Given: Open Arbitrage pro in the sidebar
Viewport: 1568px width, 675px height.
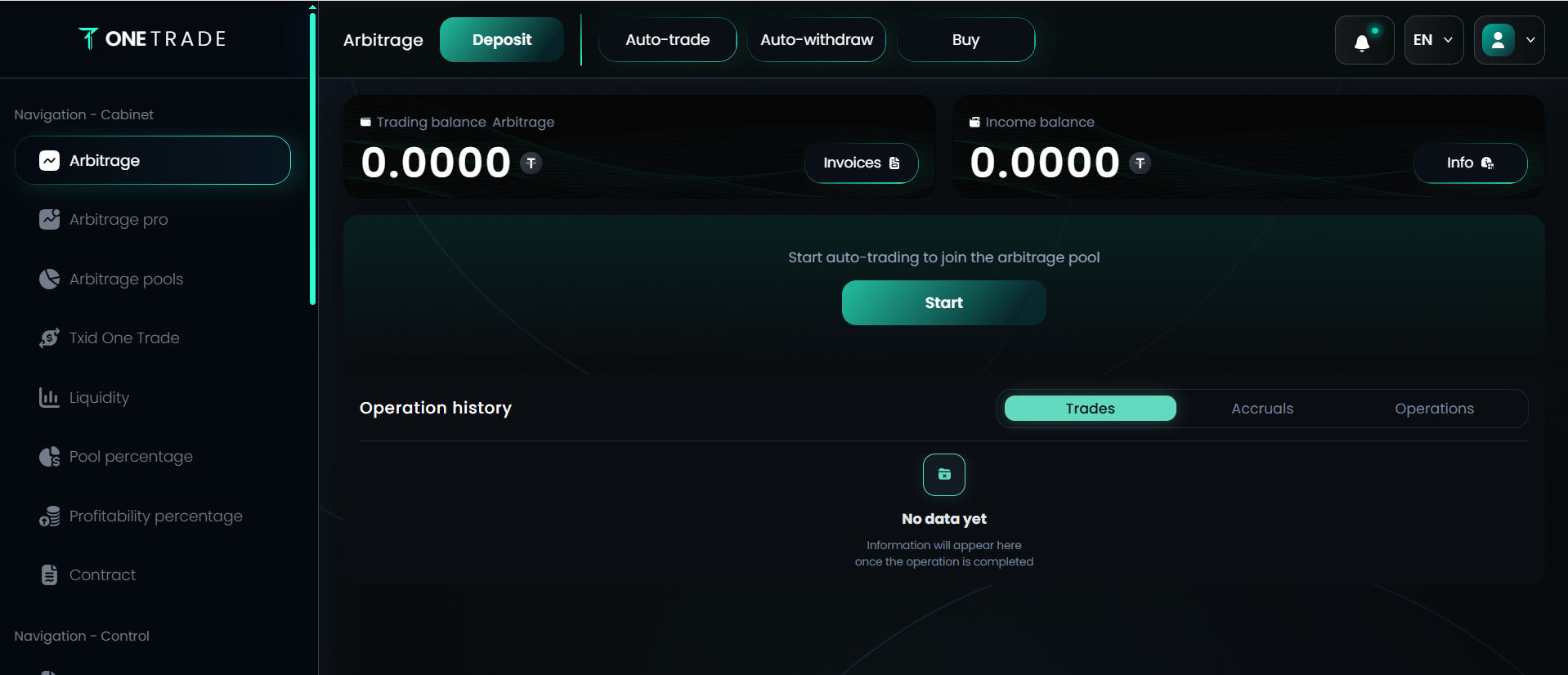Looking at the screenshot, I should (x=153, y=219).
